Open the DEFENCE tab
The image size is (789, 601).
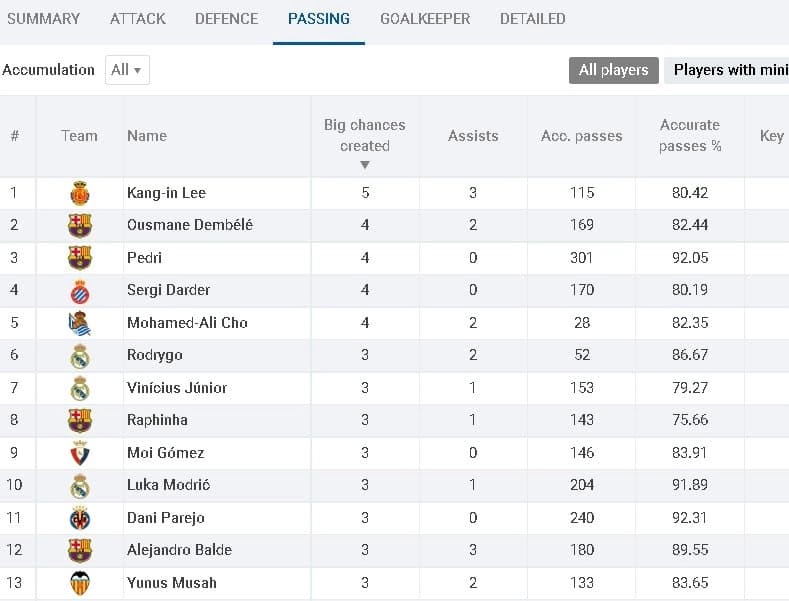point(226,19)
